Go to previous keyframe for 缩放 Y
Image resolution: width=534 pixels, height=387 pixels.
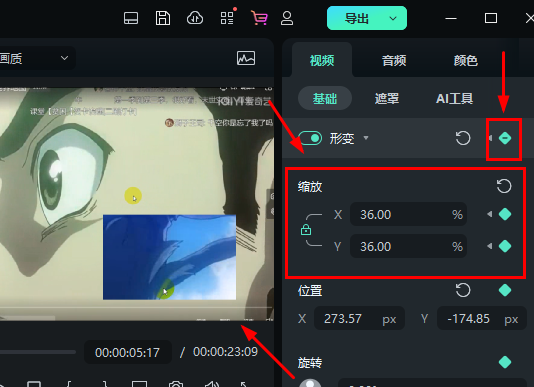(490, 246)
